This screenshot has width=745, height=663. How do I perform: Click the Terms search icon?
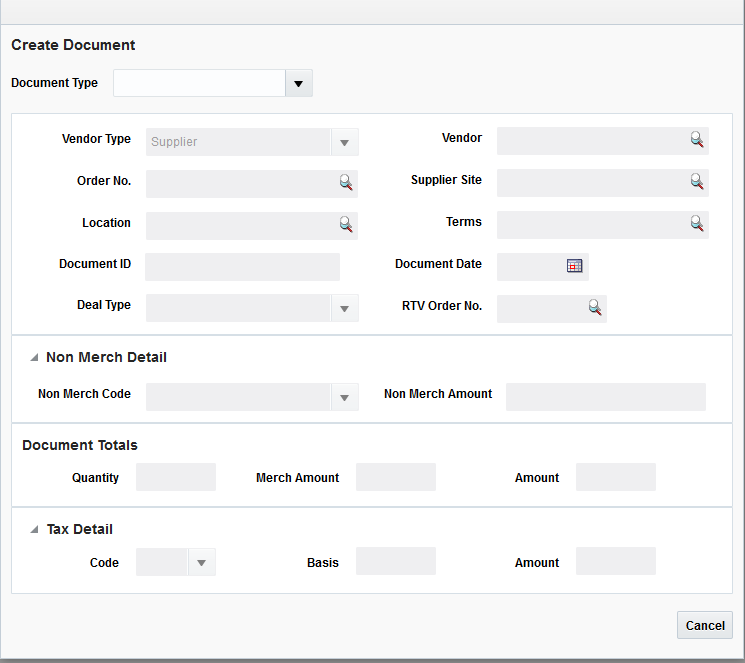pyautogui.click(x=697, y=224)
